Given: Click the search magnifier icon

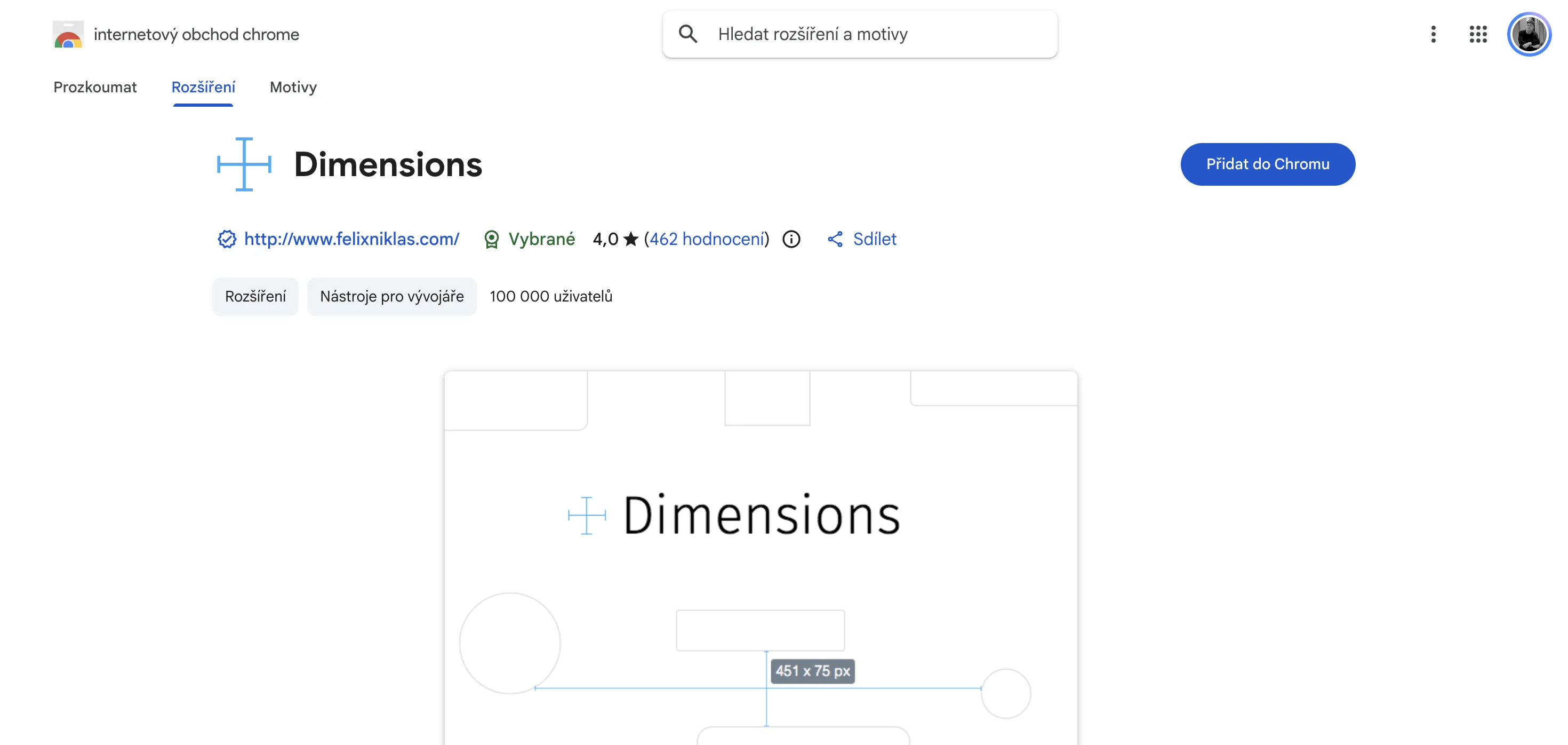Looking at the screenshot, I should pyautogui.click(x=688, y=34).
